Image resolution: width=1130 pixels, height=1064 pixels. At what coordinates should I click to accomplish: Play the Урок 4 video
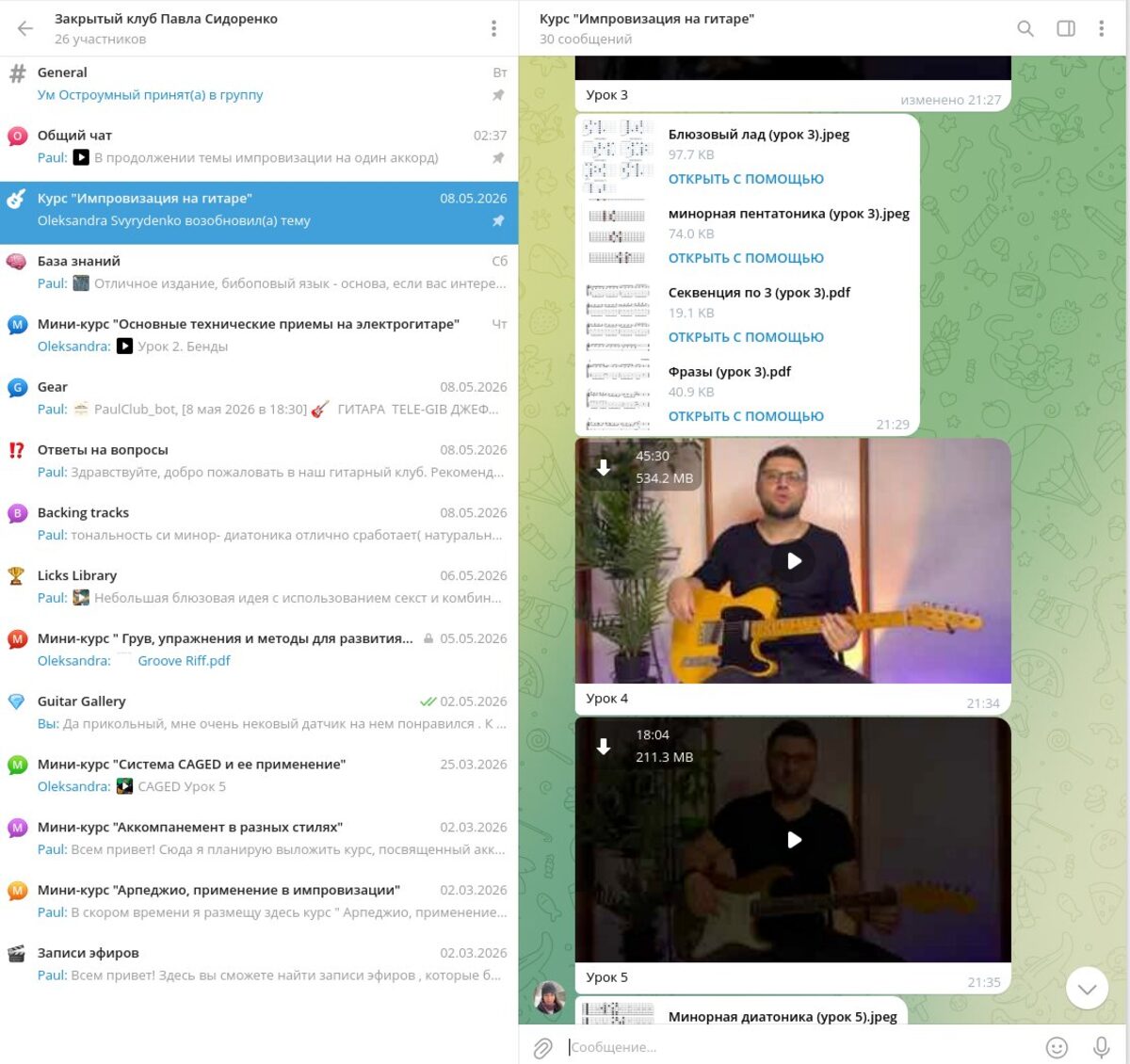[794, 560]
